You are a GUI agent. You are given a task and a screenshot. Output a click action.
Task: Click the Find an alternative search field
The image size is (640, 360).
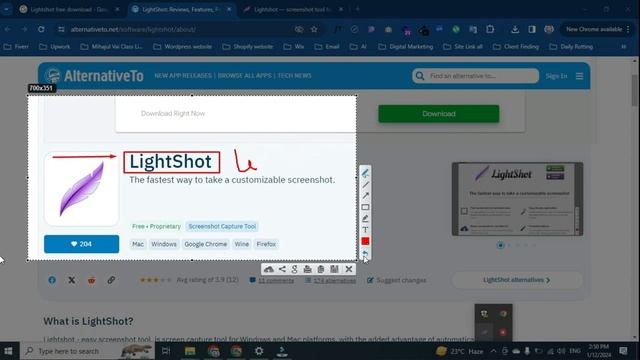click(x=476, y=76)
